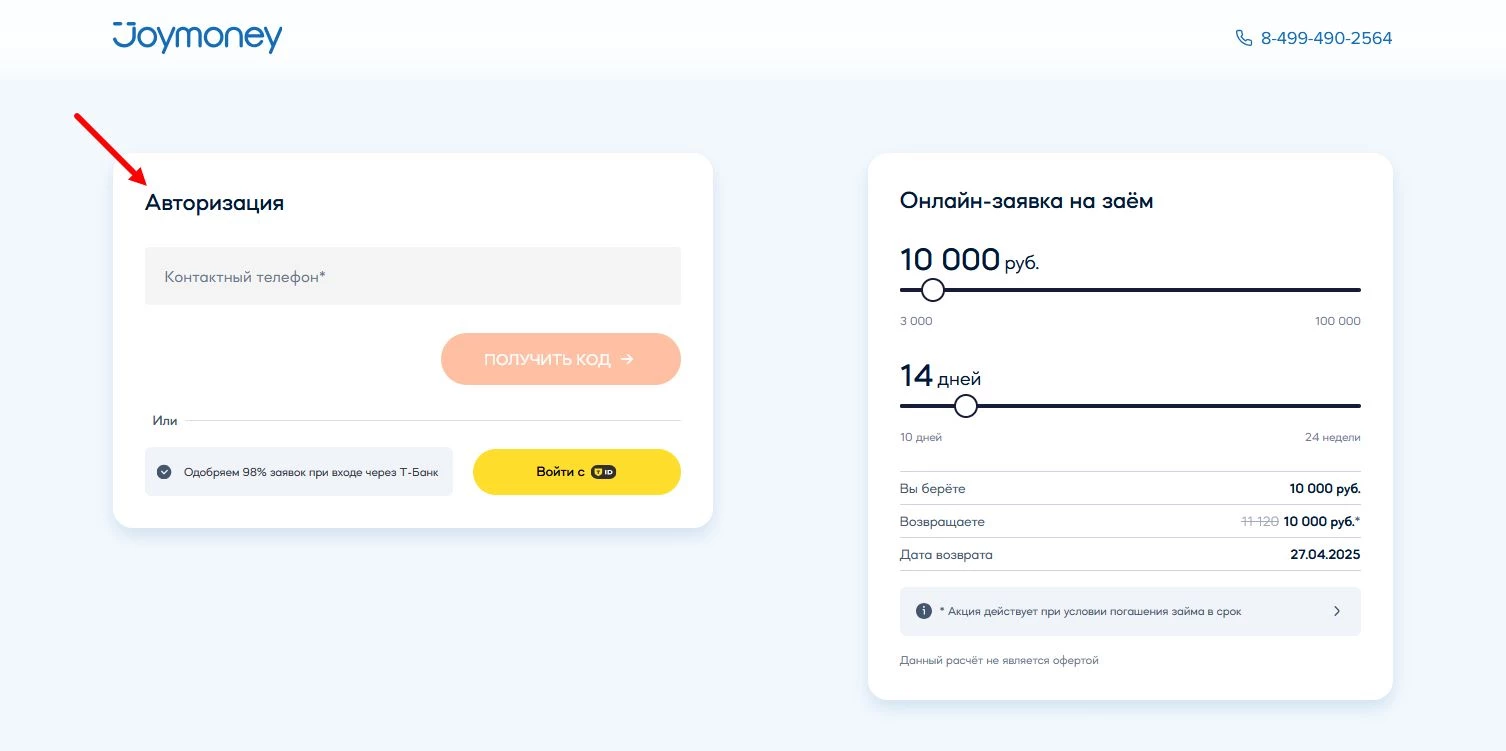Click the Дата возврата 27.04.2025 value
This screenshot has height=751, width=1506.
(x=1325, y=554)
